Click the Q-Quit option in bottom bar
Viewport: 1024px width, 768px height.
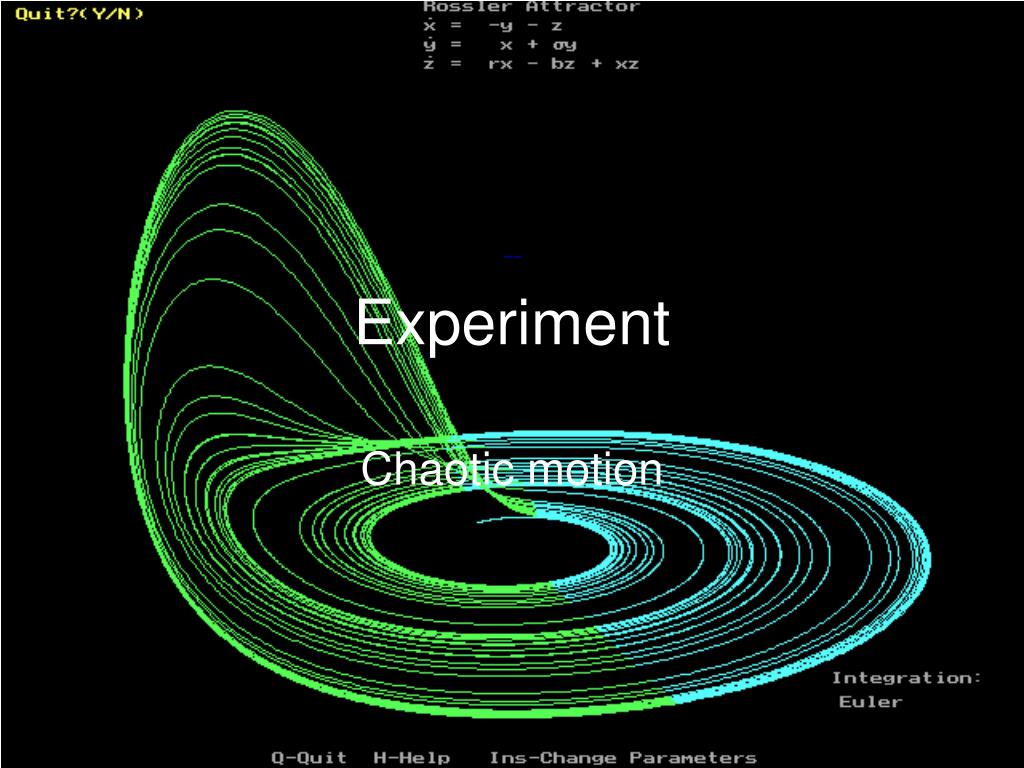click(309, 758)
